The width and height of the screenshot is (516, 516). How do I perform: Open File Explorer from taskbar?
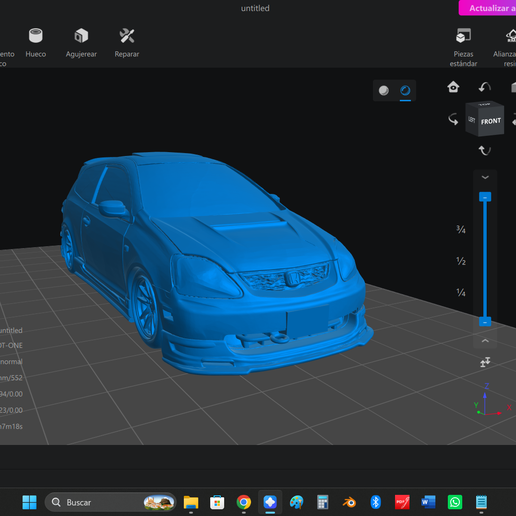click(x=191, y=502)
